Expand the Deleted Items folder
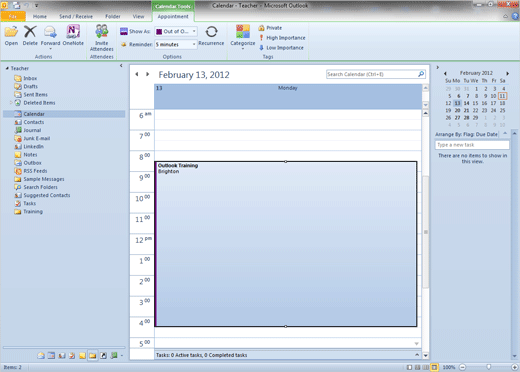Screen dimensions: 520x372 (11, 103)
